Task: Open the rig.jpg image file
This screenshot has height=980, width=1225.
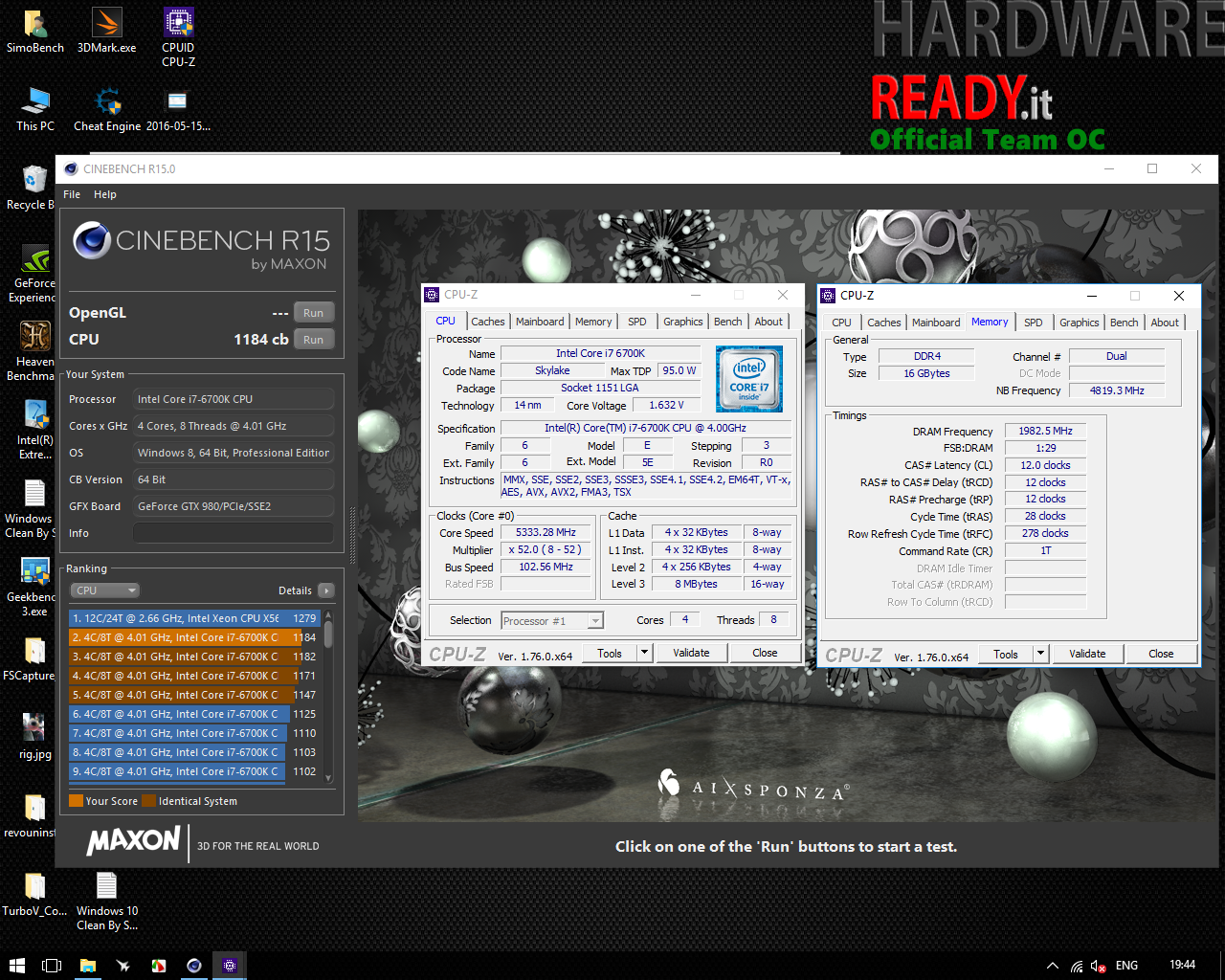Action: click(x=34, y=737)
